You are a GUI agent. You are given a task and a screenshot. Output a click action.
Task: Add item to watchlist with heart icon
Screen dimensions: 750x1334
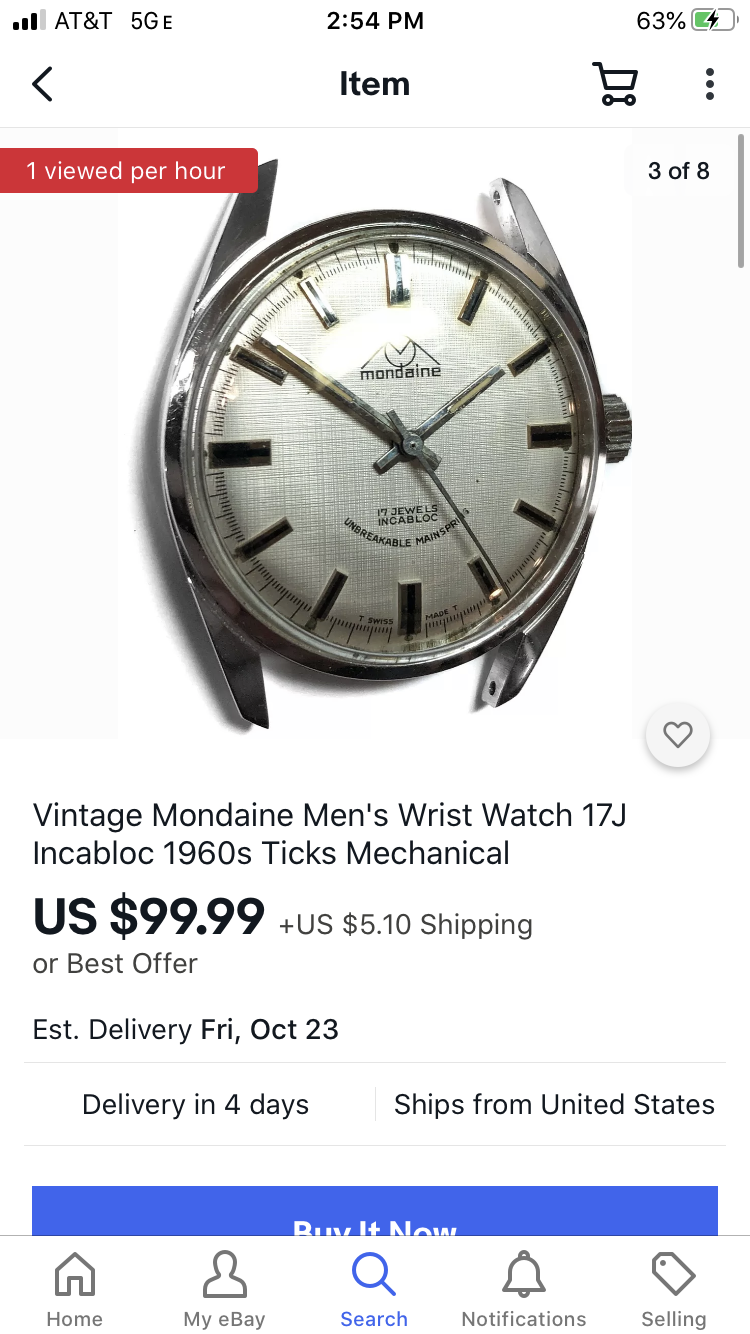(x=678, y=736)
